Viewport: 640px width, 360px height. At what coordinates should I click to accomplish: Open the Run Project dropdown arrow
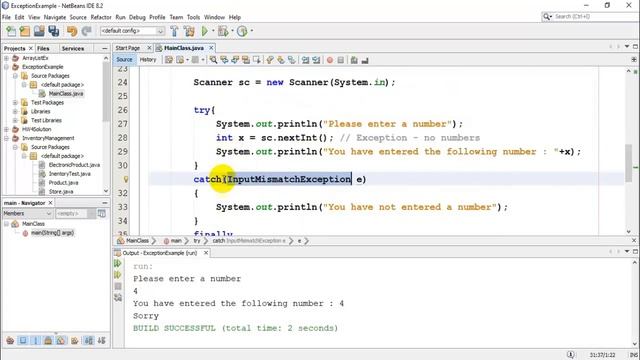click(213, 31)
